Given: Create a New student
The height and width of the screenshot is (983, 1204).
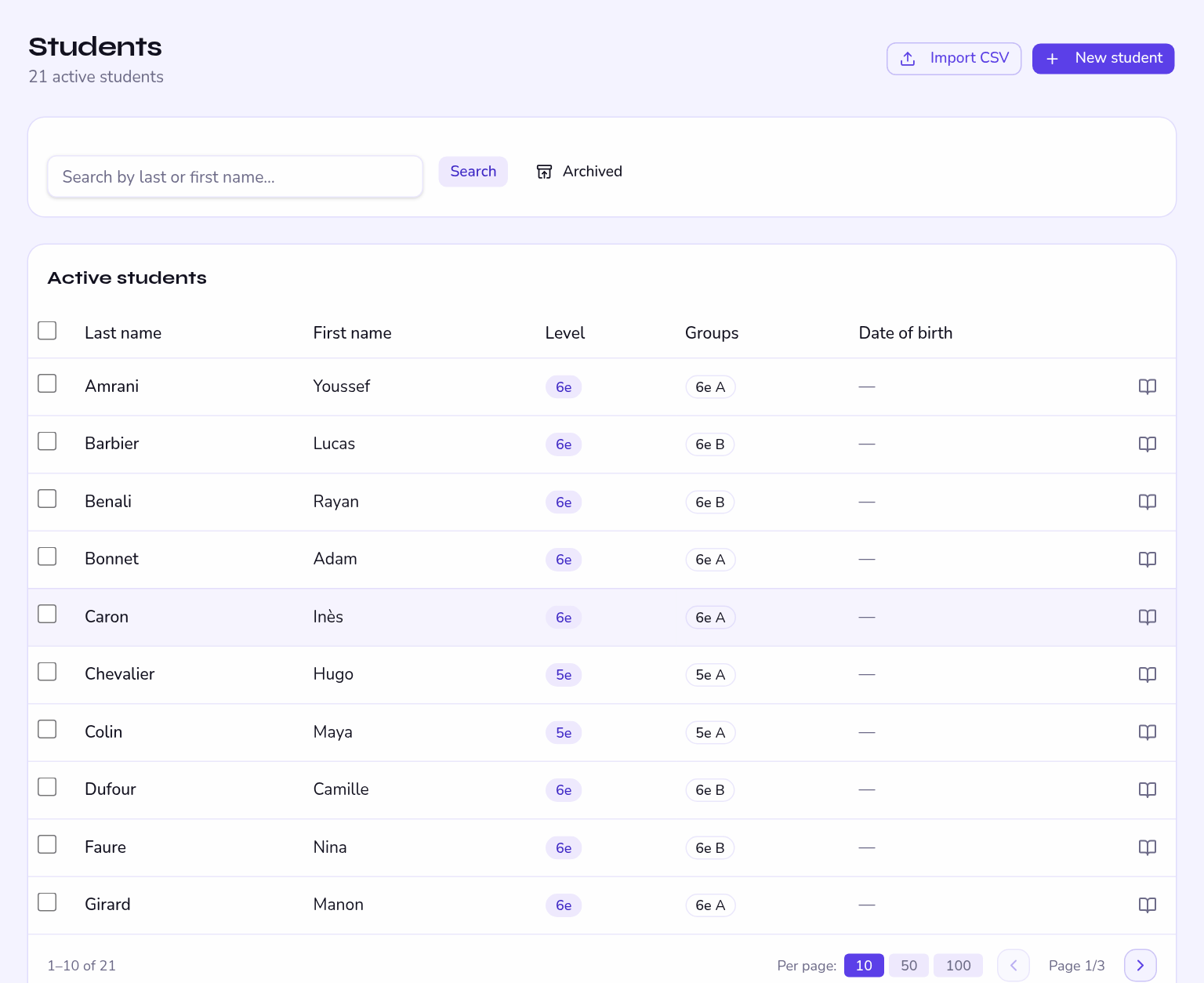Looking at the screenshot, I should pos(1103,59).
